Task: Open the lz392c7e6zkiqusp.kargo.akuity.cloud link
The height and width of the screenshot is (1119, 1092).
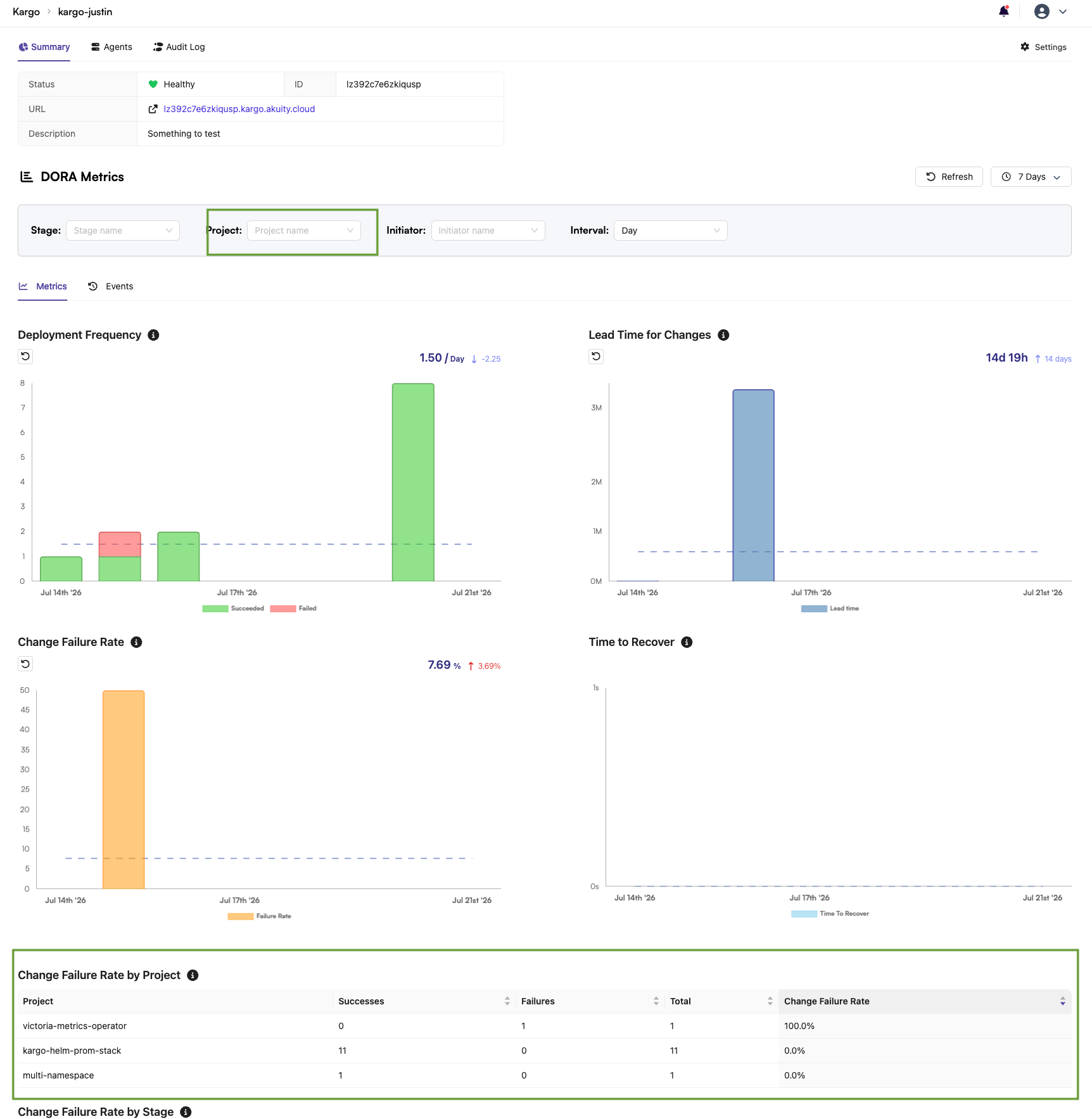Action: (239, 109)
